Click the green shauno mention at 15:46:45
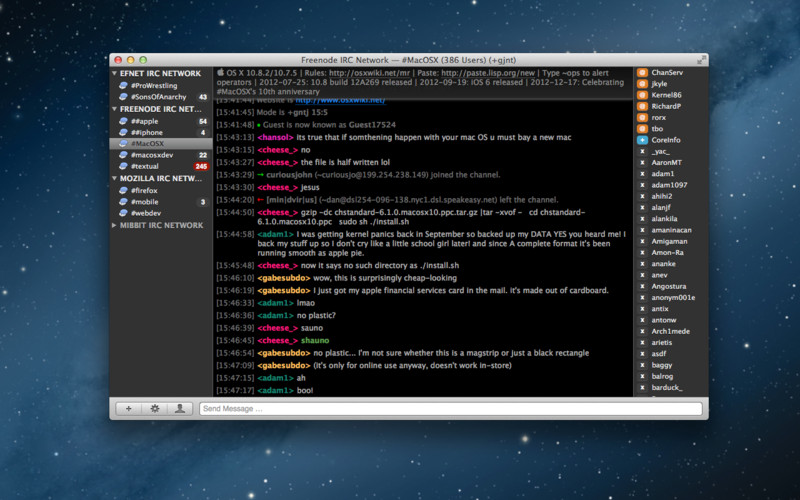 pyautogui.click(x=315, y=340)
